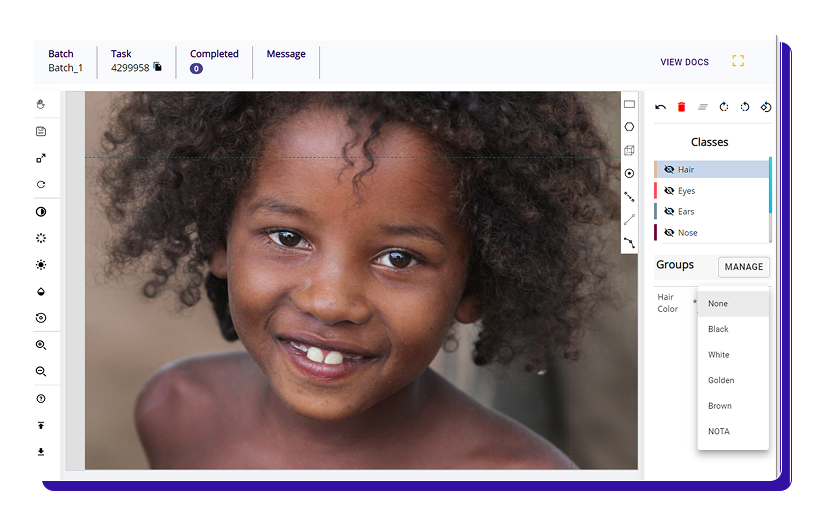Click the save icon in left toolbar

coord(41,131)
